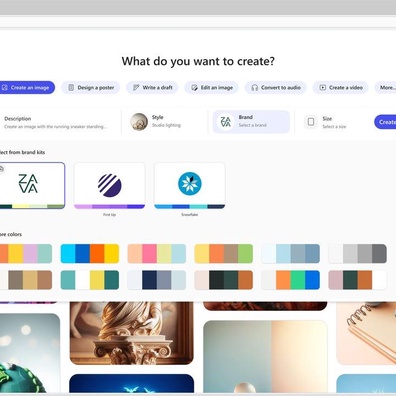Click the headphones icon on Convert to audio
The height and width of the screenshot is (396, 396).
(255, 88)
